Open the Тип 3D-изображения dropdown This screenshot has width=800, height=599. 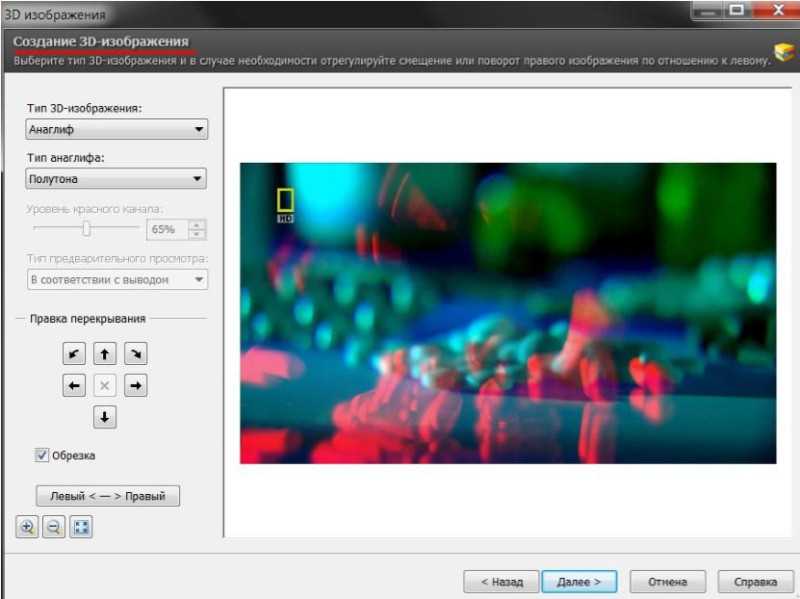(x=116, y=129)
